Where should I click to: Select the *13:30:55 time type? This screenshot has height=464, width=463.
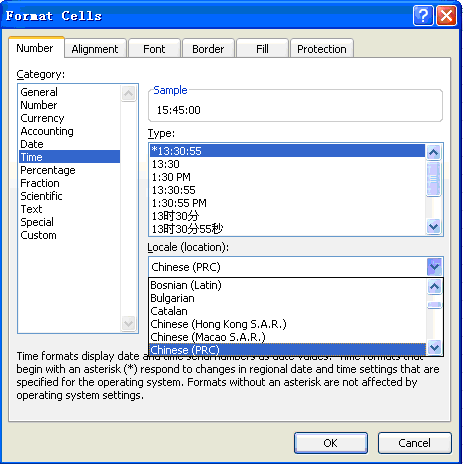click(x=287, y=151)
